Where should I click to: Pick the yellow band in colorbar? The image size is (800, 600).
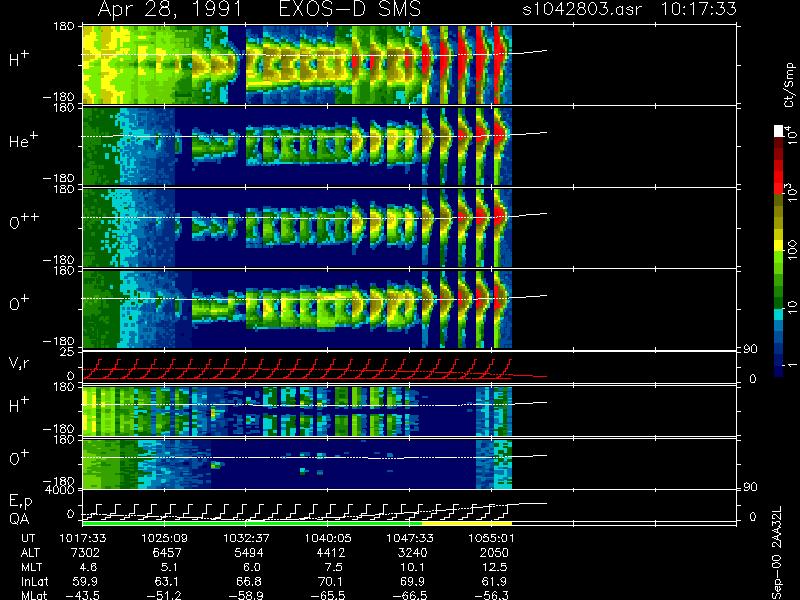click(x=778, y=246)
